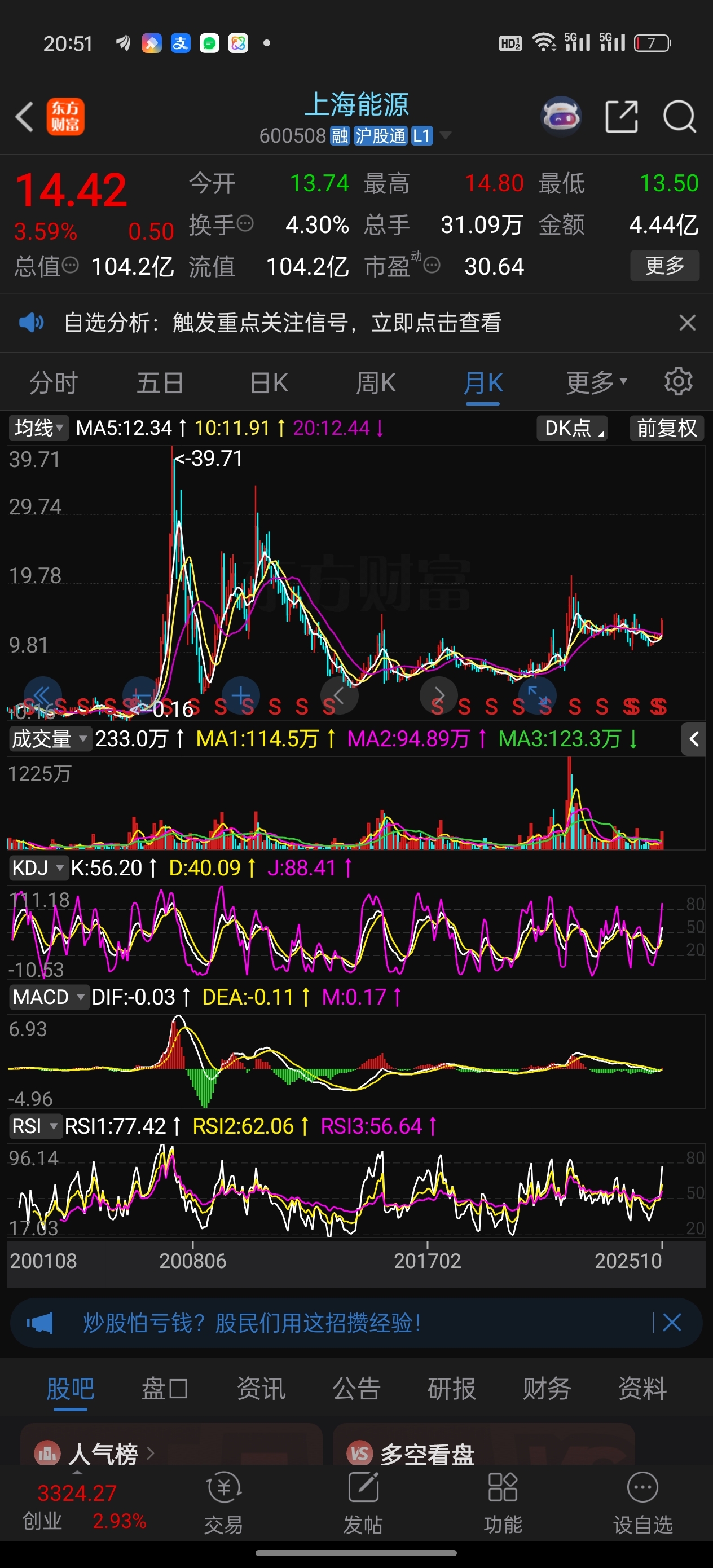Viewport: 713px width, 1568px height.
Task: Open the 人气榜 chevron arrow
Action: point(151,1454)
